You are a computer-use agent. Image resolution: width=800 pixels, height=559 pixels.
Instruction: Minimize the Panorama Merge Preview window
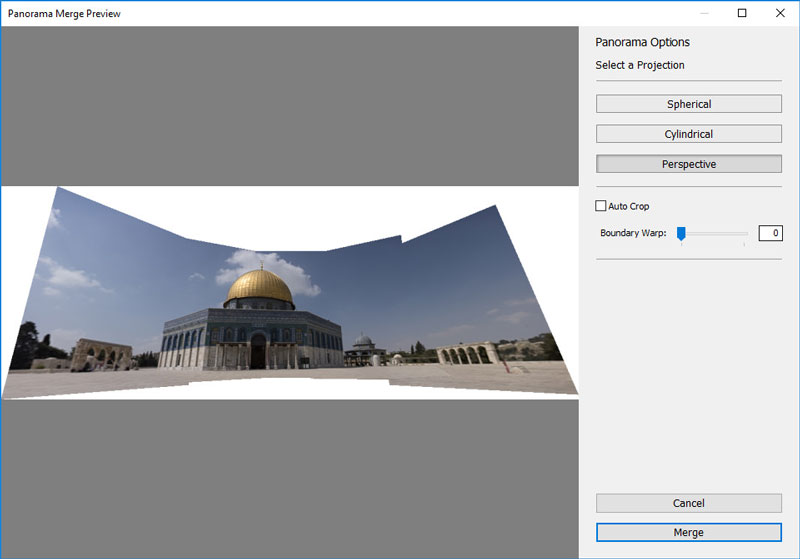pos(705,13)
